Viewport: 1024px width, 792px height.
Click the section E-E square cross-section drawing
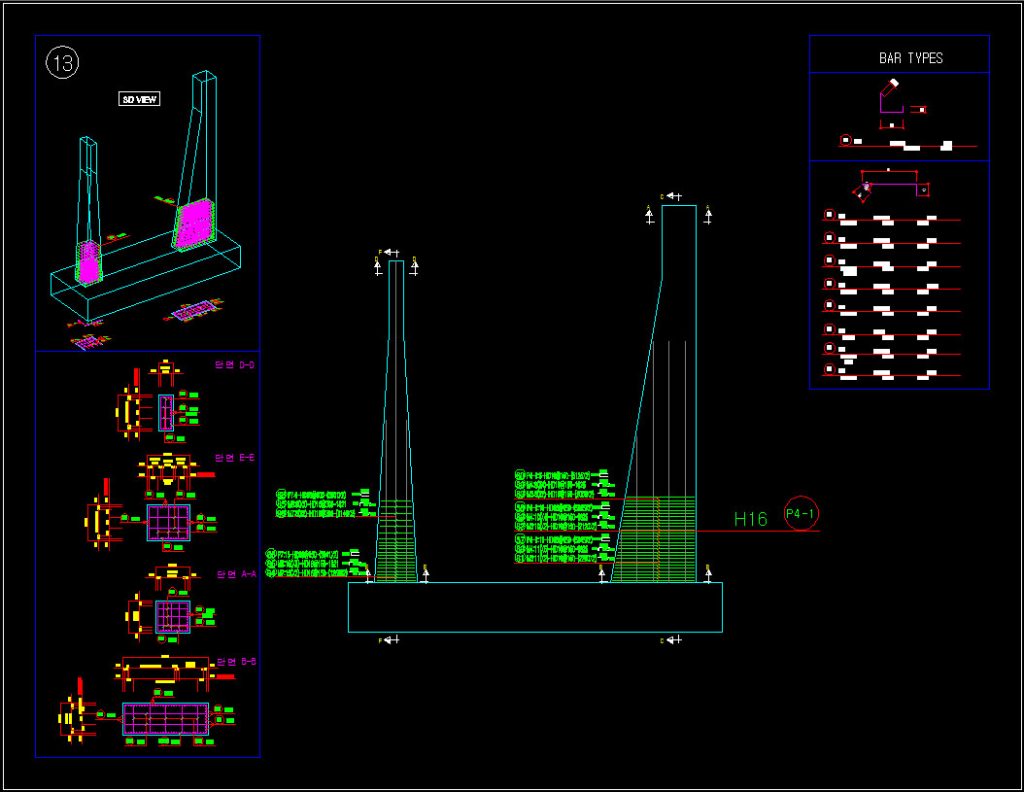point(168,522)
